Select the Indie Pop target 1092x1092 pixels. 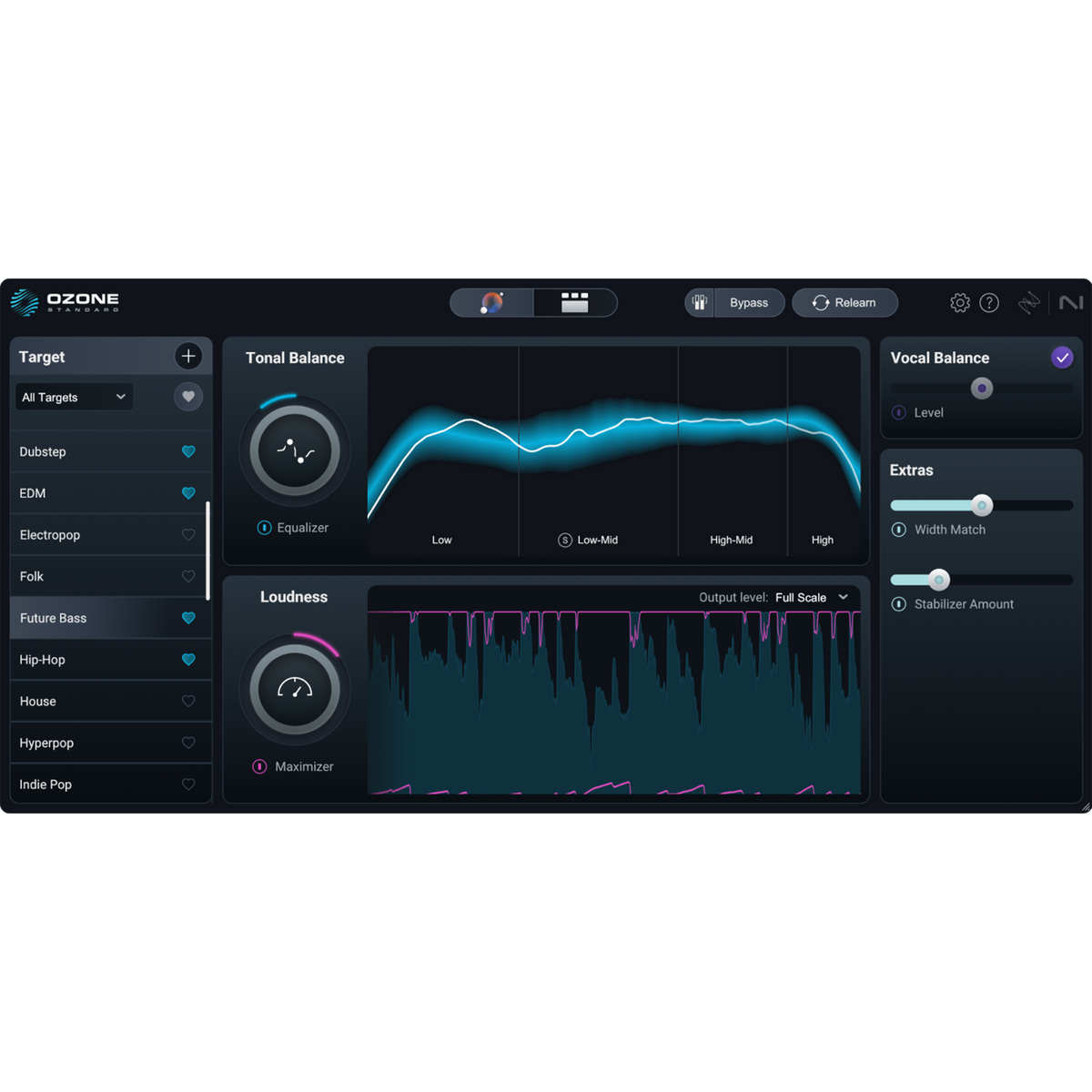[x=111, y=784]
